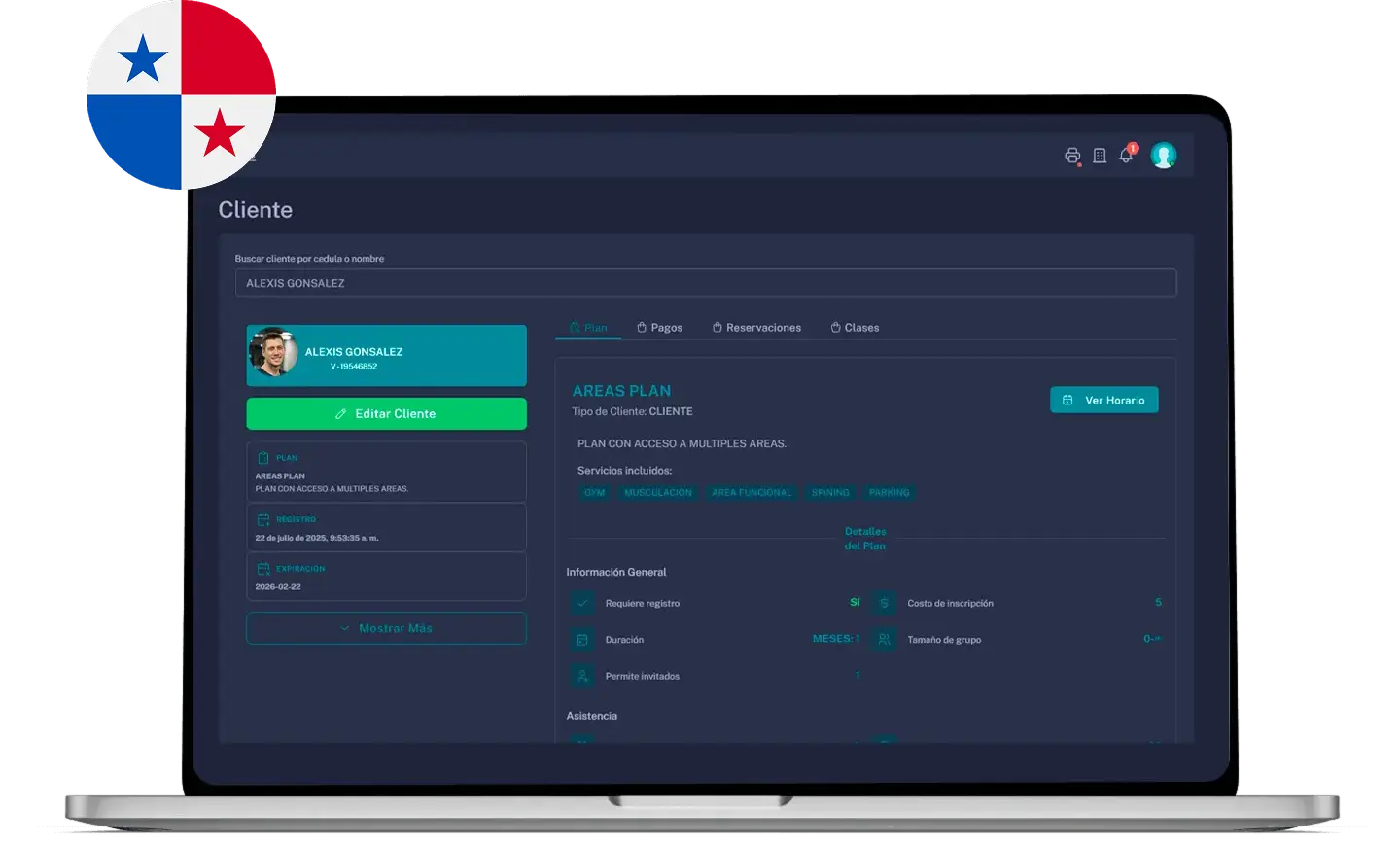Open notifications bell icon
The height and width of the screenshot is (844, 1400).
coord(1126,156)
